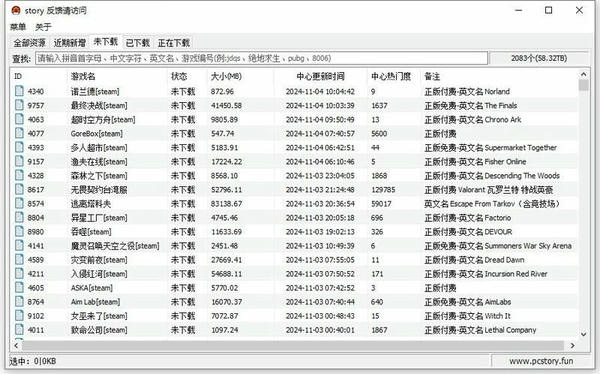Focus the 查找 search input field
600x374 pixels.
coord(262,58)
